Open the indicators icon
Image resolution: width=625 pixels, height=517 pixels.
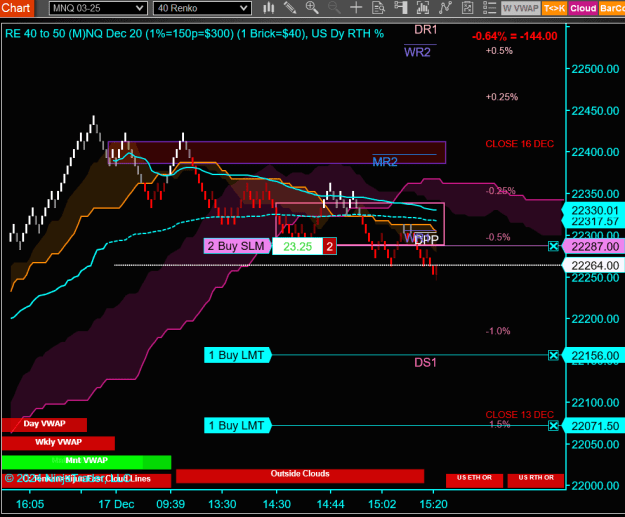445,8
